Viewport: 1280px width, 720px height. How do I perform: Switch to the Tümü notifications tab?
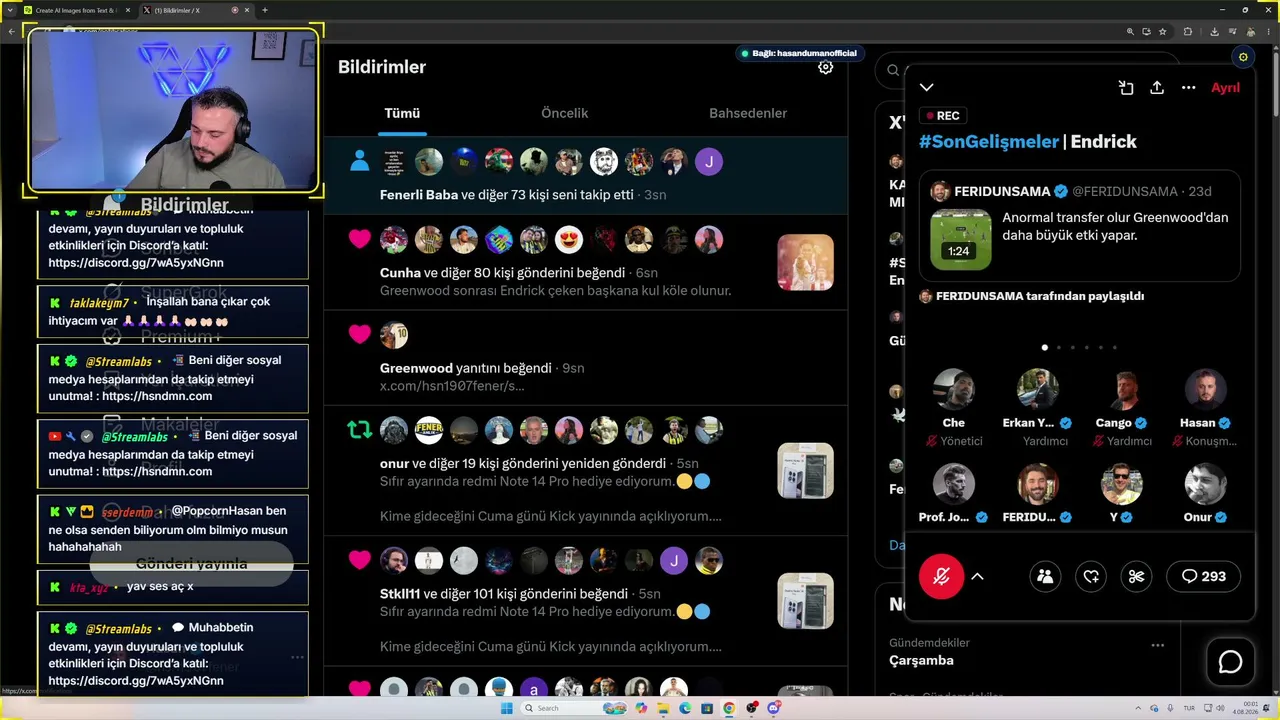402,113
